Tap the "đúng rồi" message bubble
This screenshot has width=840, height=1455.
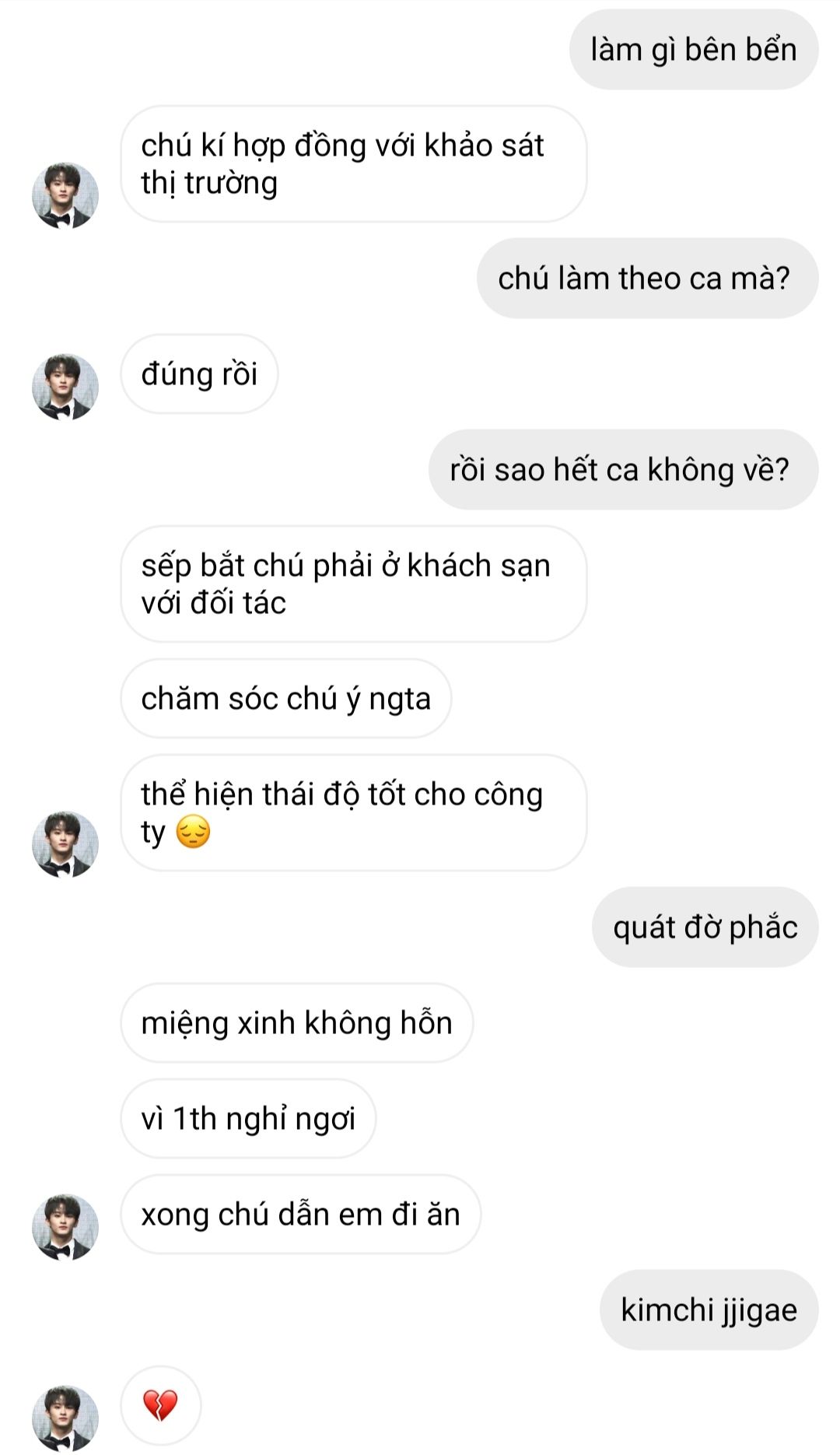[x=199, y=374]
